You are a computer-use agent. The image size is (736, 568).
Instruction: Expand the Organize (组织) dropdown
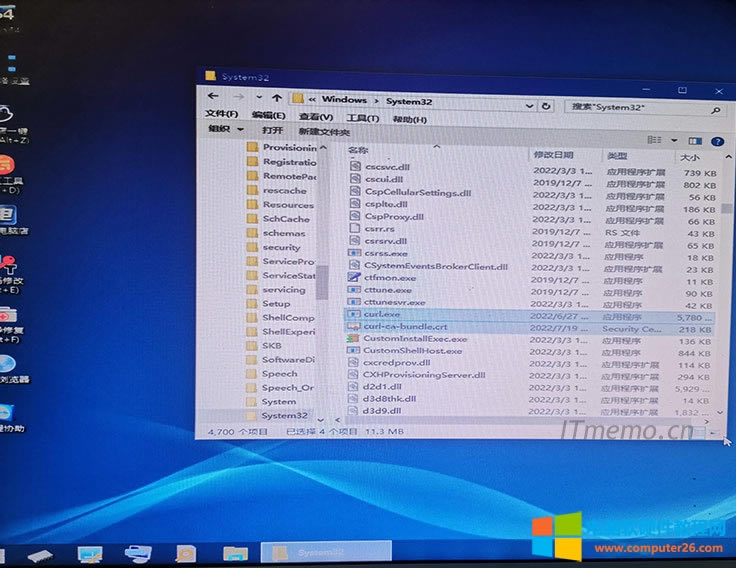(225, 130)
